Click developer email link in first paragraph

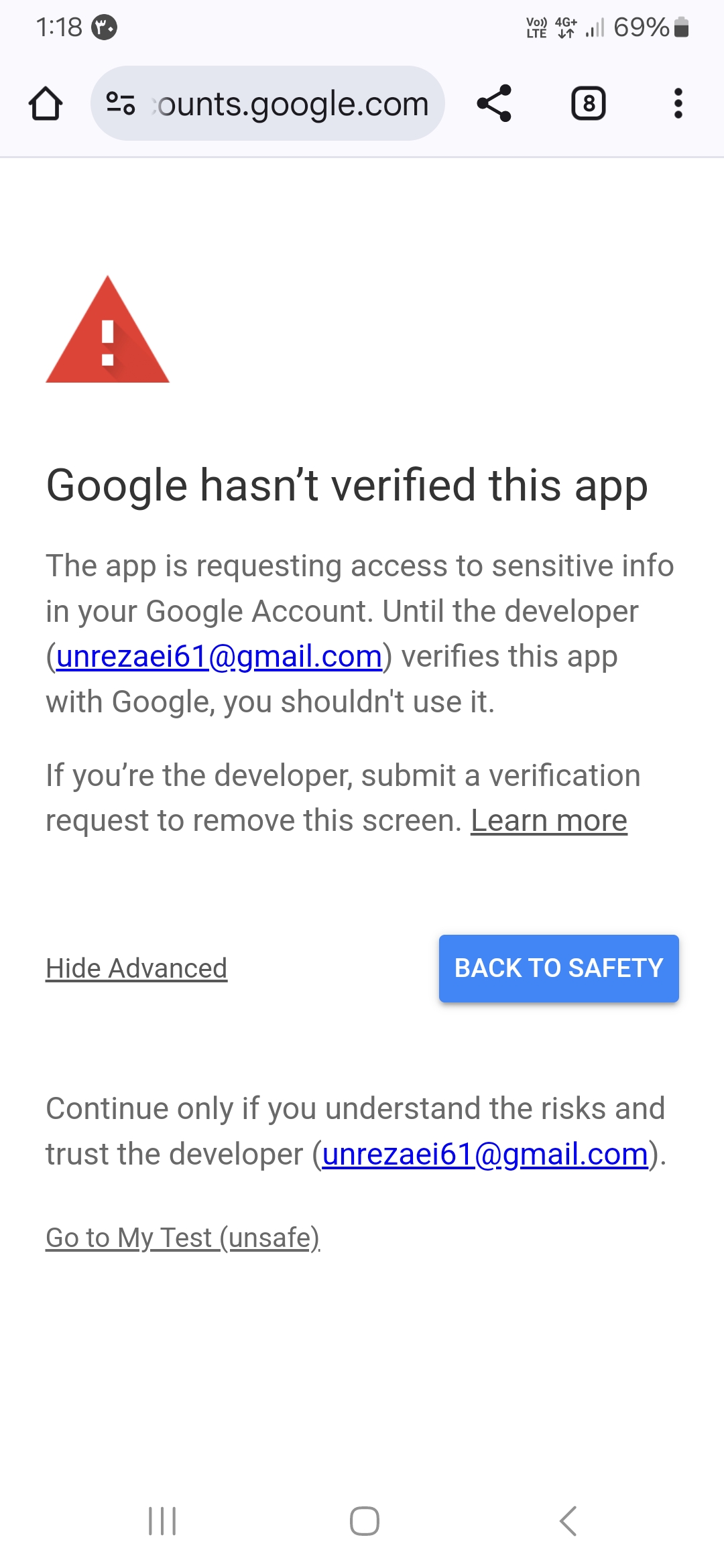point(219,657)
